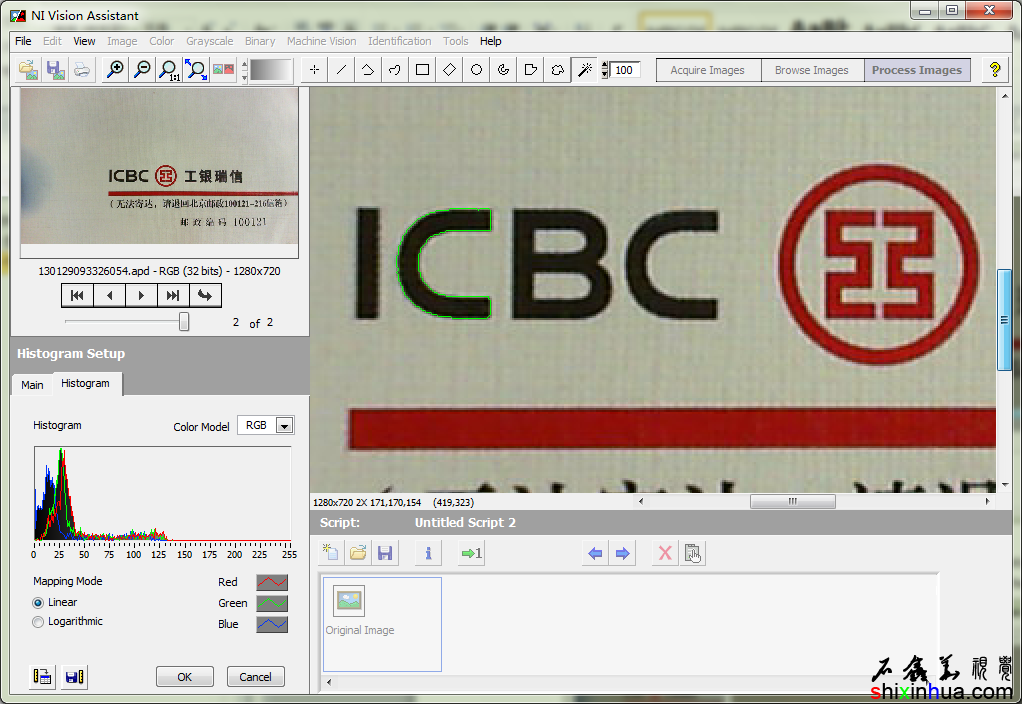Switch to the Main tab
Screen dimensions: 1022x704
pos(32,385)
